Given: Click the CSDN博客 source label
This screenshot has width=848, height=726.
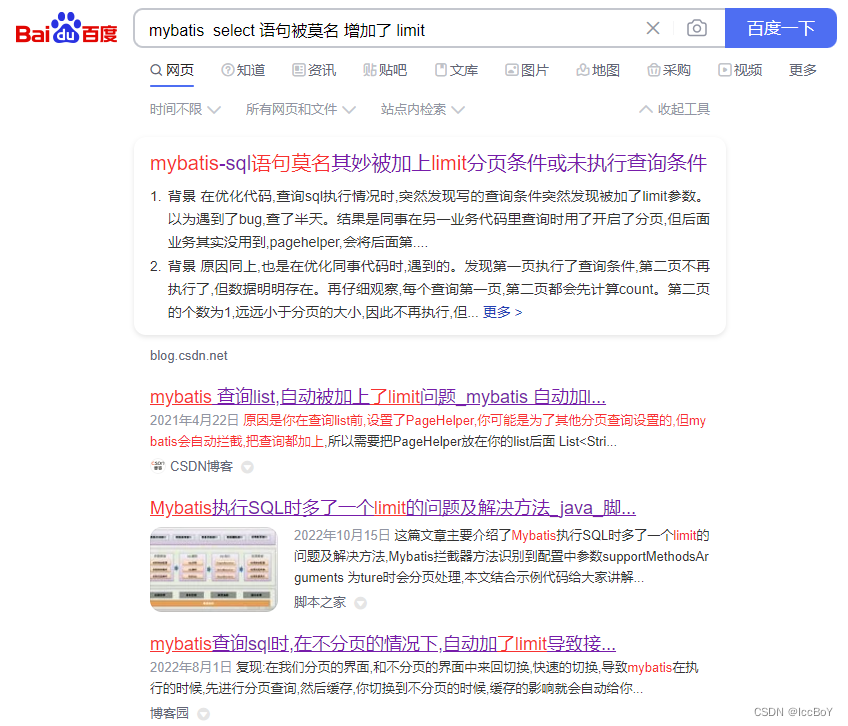Looking at the screenshot, I should coord(201,466).
